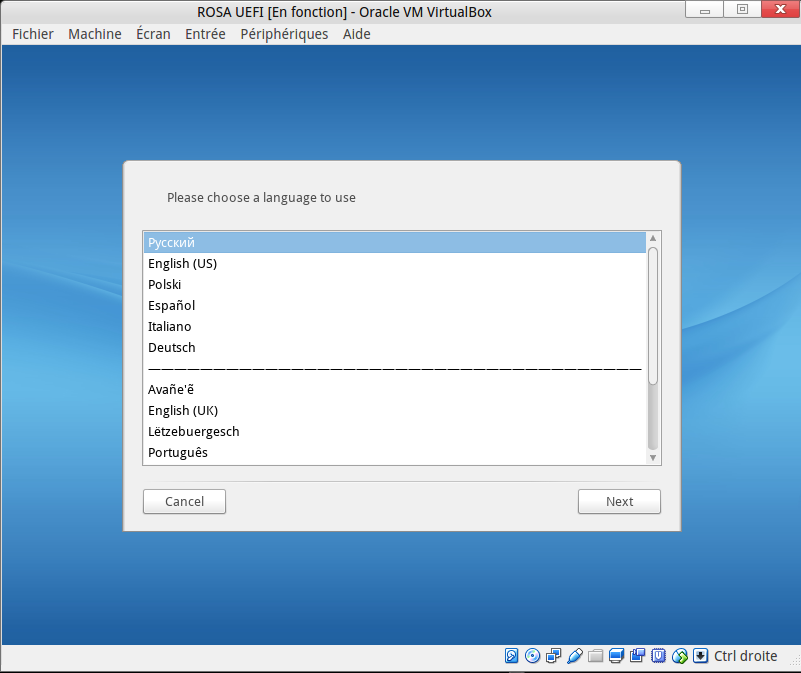Click the optical disc drive icon

(x=532, y=656)
